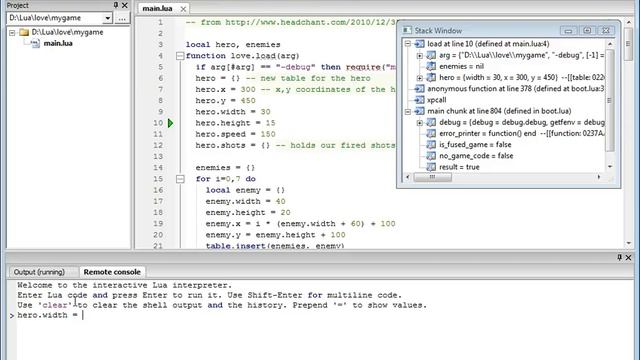Select the main.lua editor tab

click(x=157, y=9)
